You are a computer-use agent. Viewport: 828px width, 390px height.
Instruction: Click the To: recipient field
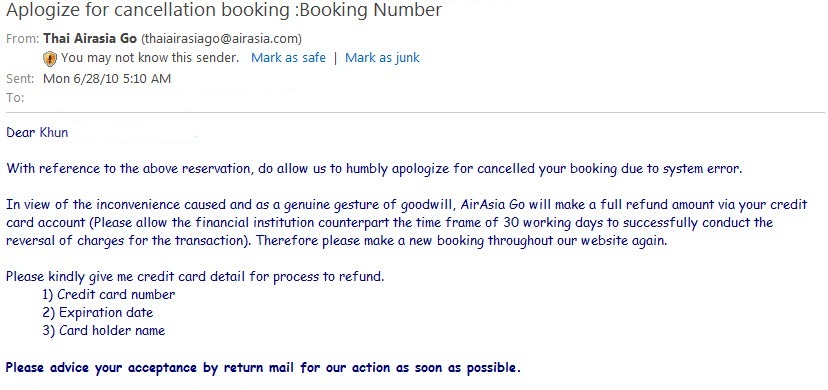pyautogui.click(x=158, y=98)
